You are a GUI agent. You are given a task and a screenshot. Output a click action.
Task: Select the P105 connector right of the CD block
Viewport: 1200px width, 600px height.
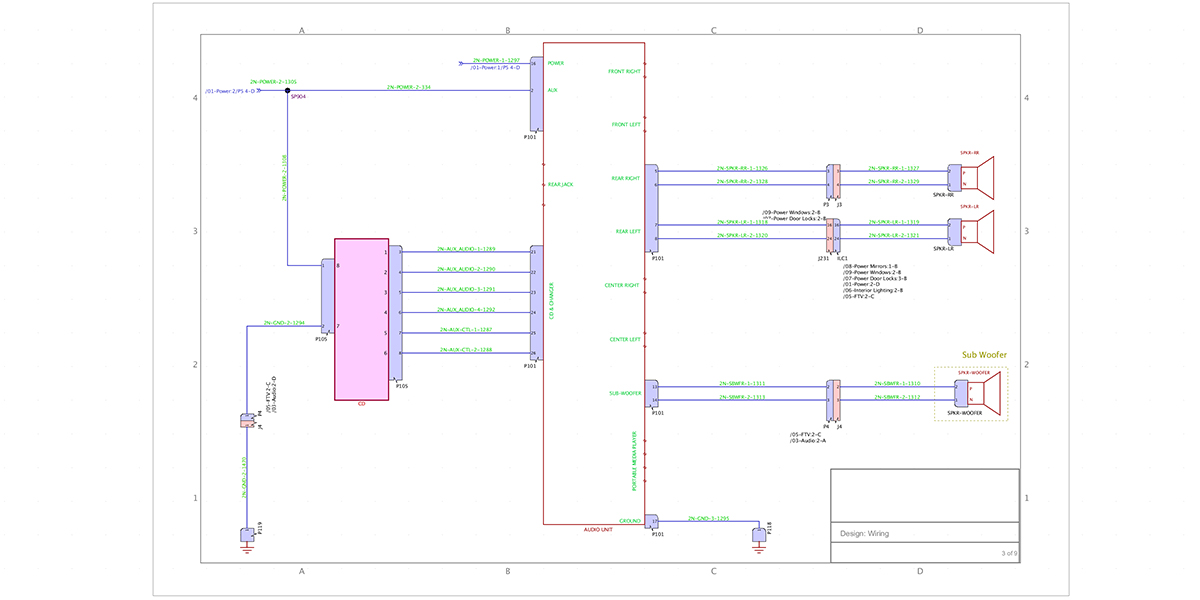pyautogui.click(x=396, y=313)
